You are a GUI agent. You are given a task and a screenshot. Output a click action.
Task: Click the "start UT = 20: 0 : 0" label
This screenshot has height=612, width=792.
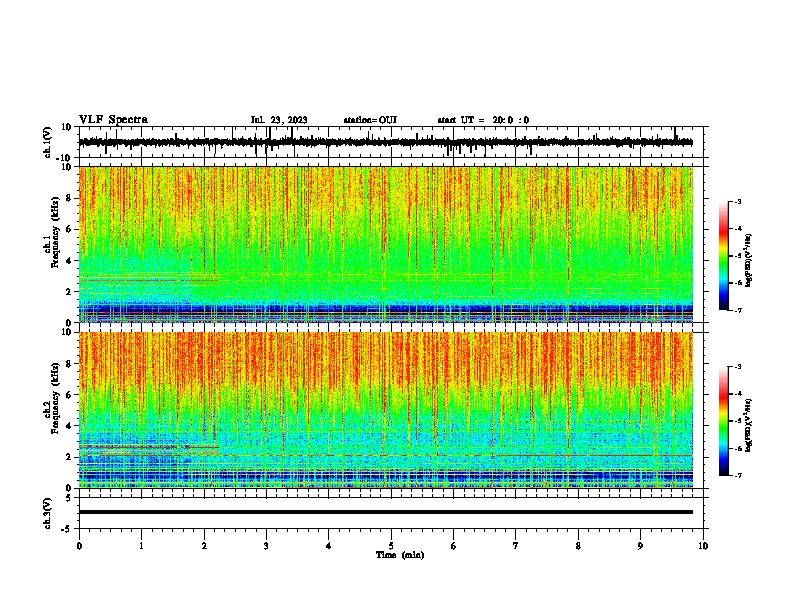(483, 120)
